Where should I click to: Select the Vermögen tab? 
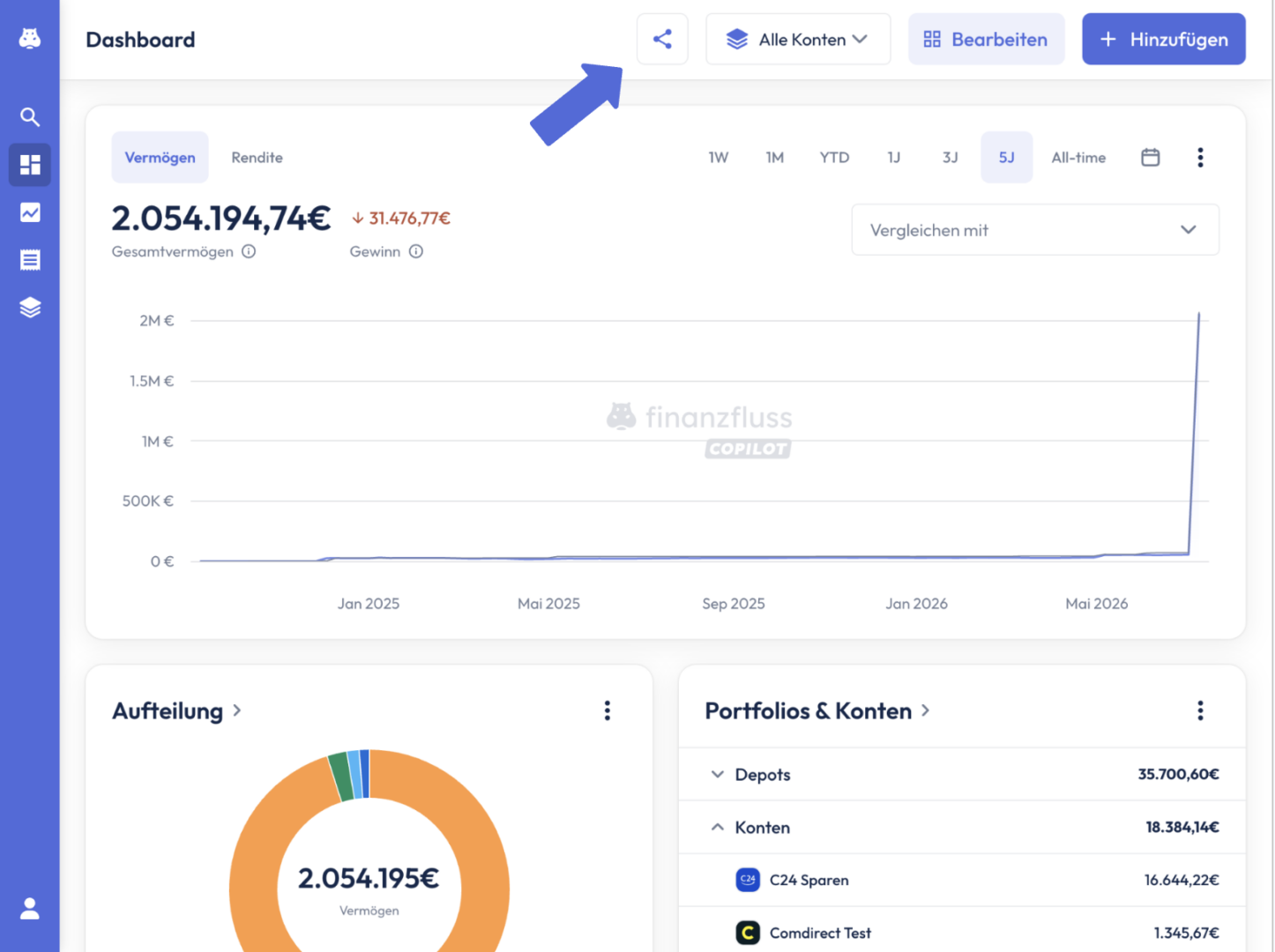pyautogui.click(x=160, y=157)
